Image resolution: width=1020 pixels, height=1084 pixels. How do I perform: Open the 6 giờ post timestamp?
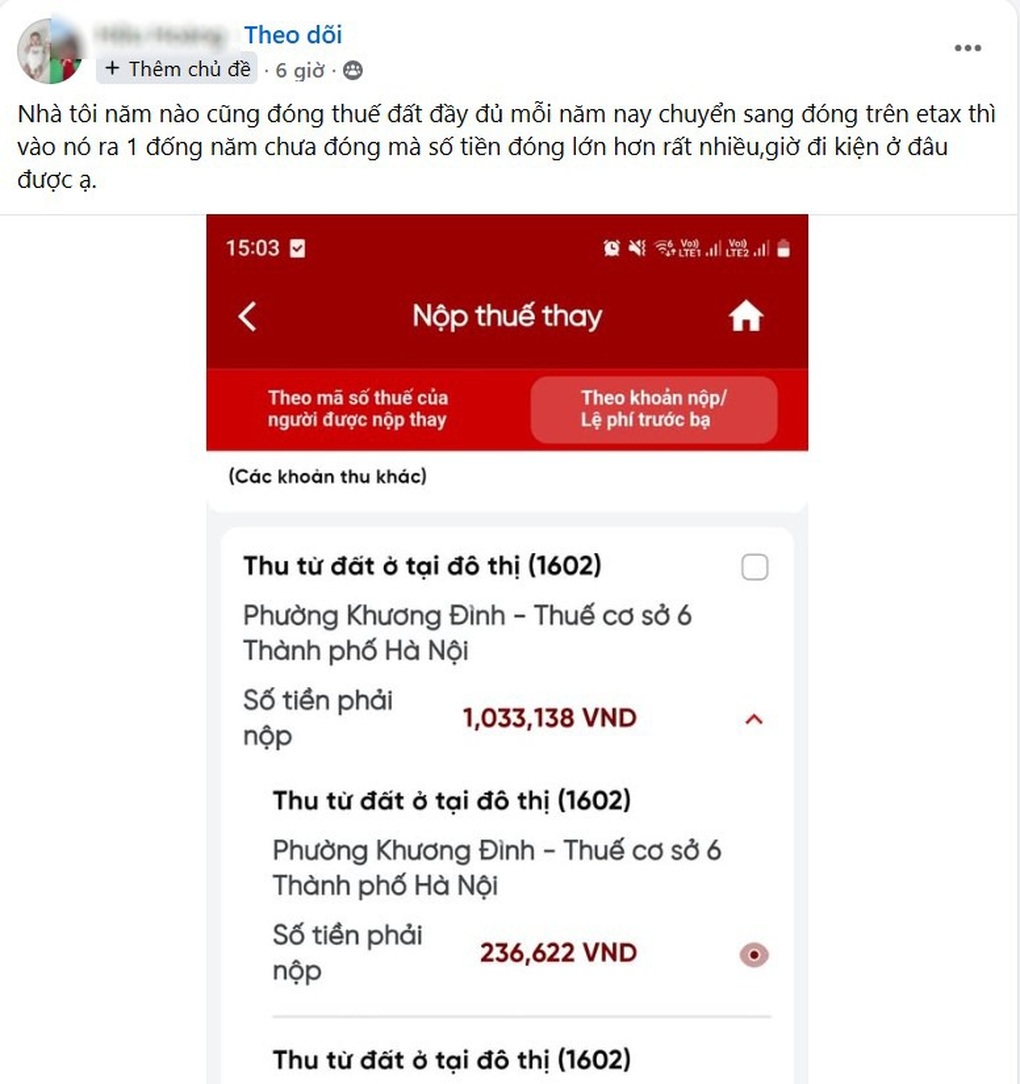coord(299,71)
